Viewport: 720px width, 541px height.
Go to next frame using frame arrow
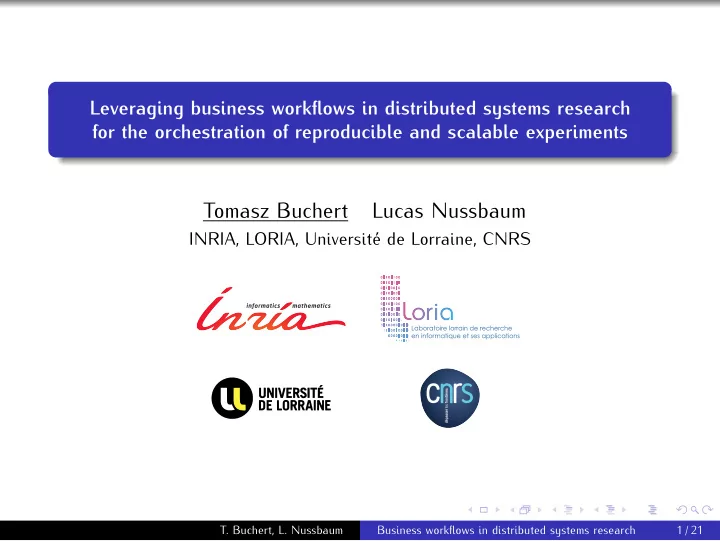click(x=540, y=510)
